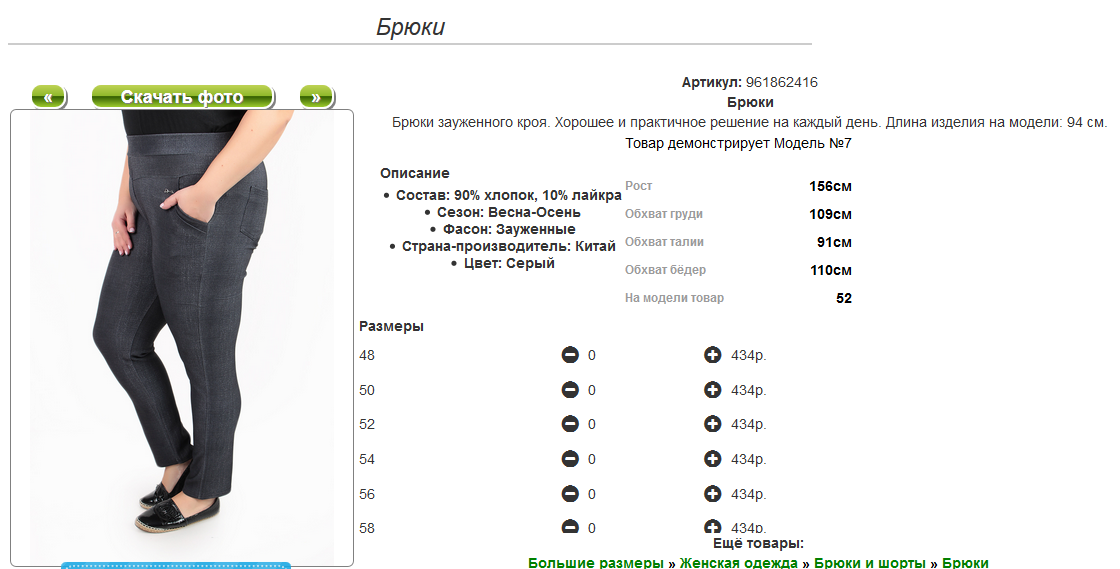The height and width of the screenshot is (569, 1120).
Task: Increase quantity for size 54
Action: point(712,459)
